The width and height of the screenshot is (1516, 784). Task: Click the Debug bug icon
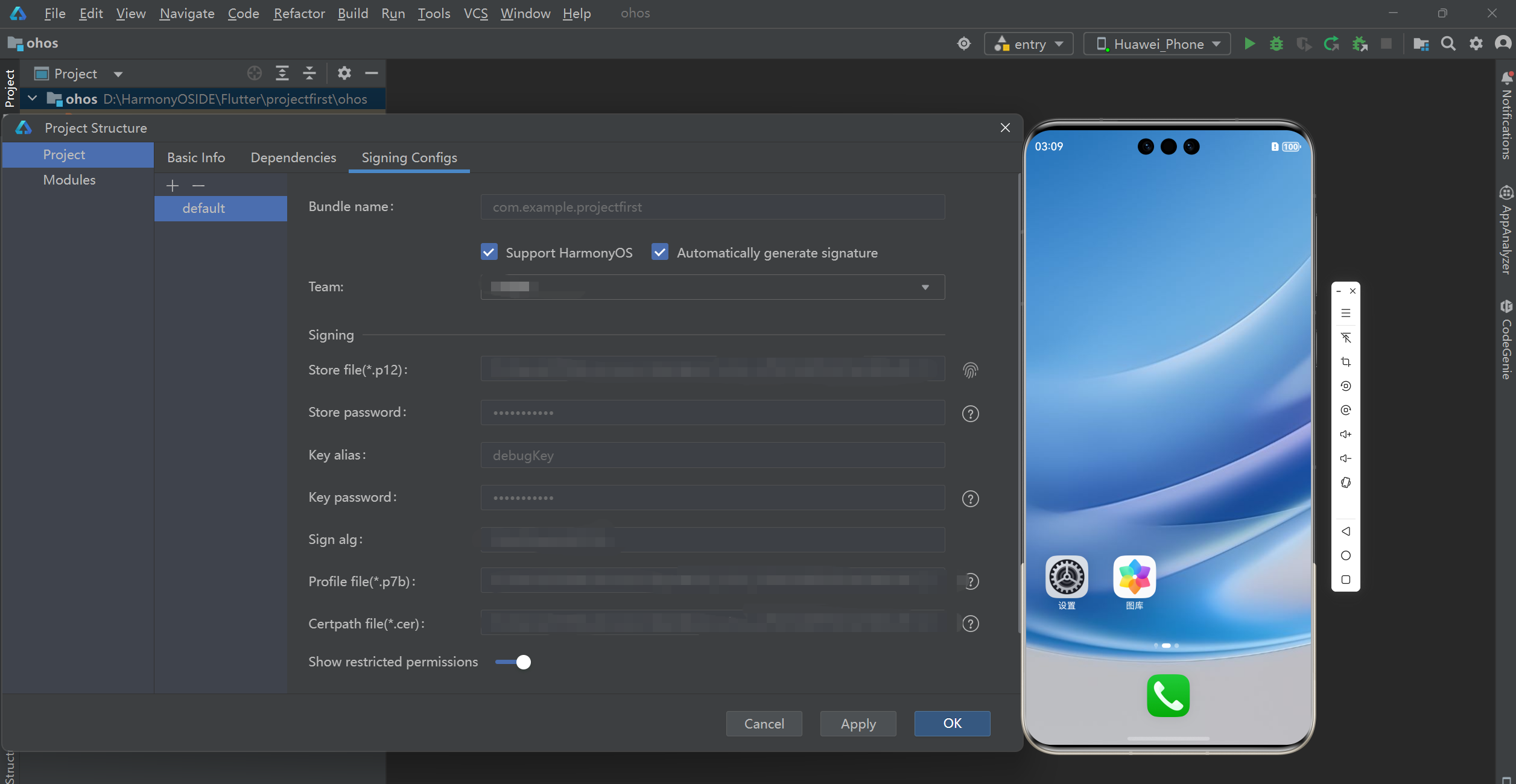coord(1276,44)
